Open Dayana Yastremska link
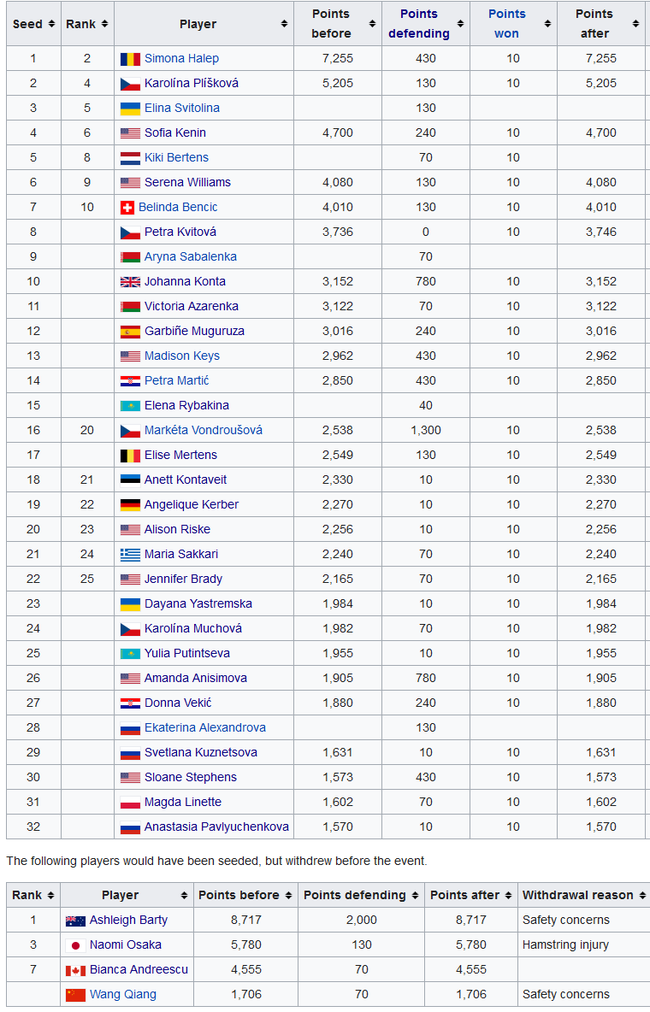Image resolution: width=650 pixels, height=1012 pixels. [x=198, y=603]
